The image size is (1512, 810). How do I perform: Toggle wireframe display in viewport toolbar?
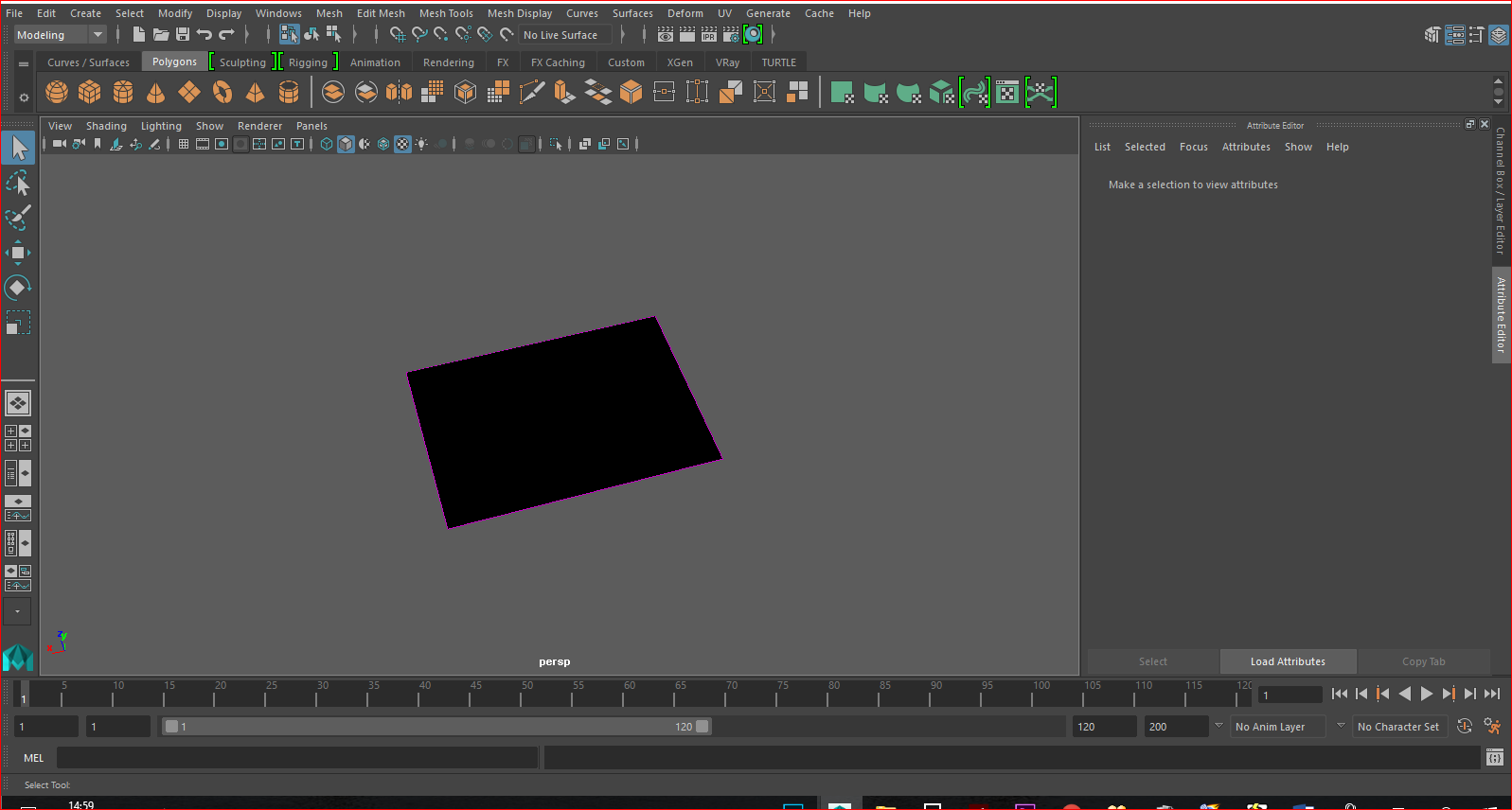click(x=327, y=144)
